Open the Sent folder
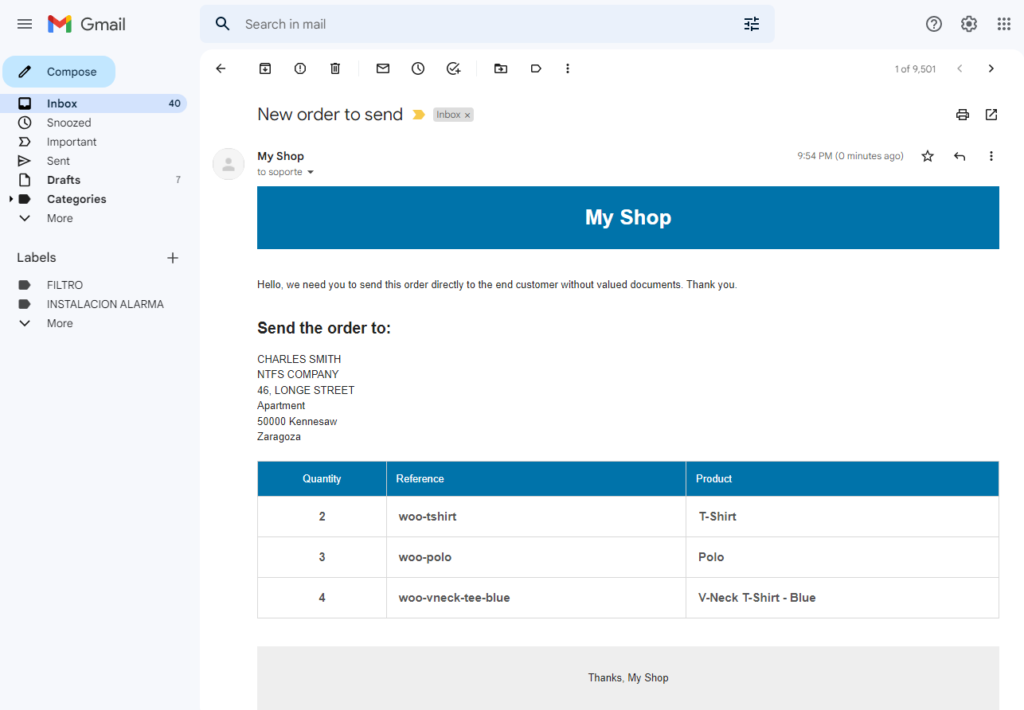This screenshot has width=1024, height=710. tap(58, 161)
